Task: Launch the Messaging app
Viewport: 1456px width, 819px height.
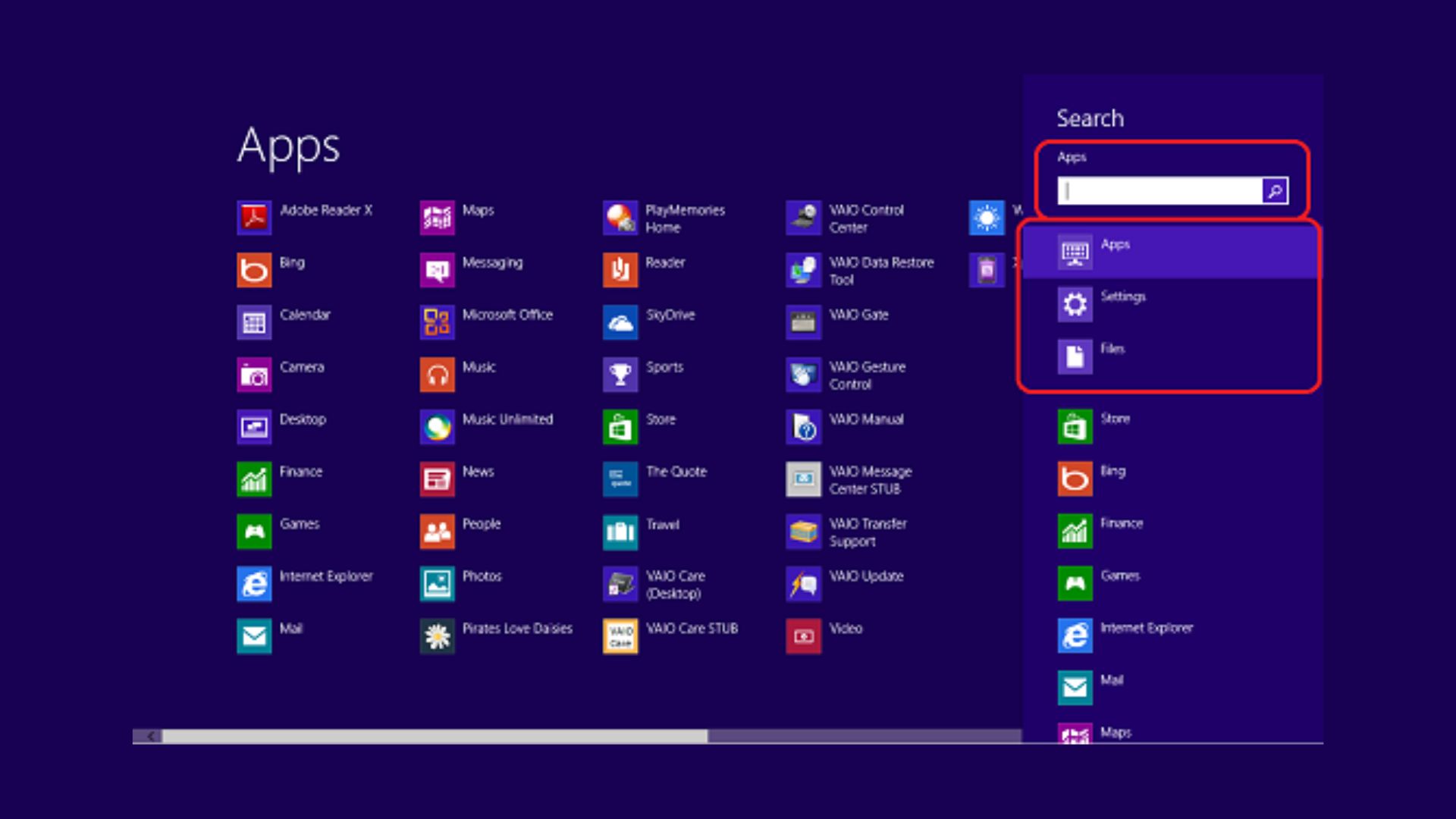Action: point(438,270)
